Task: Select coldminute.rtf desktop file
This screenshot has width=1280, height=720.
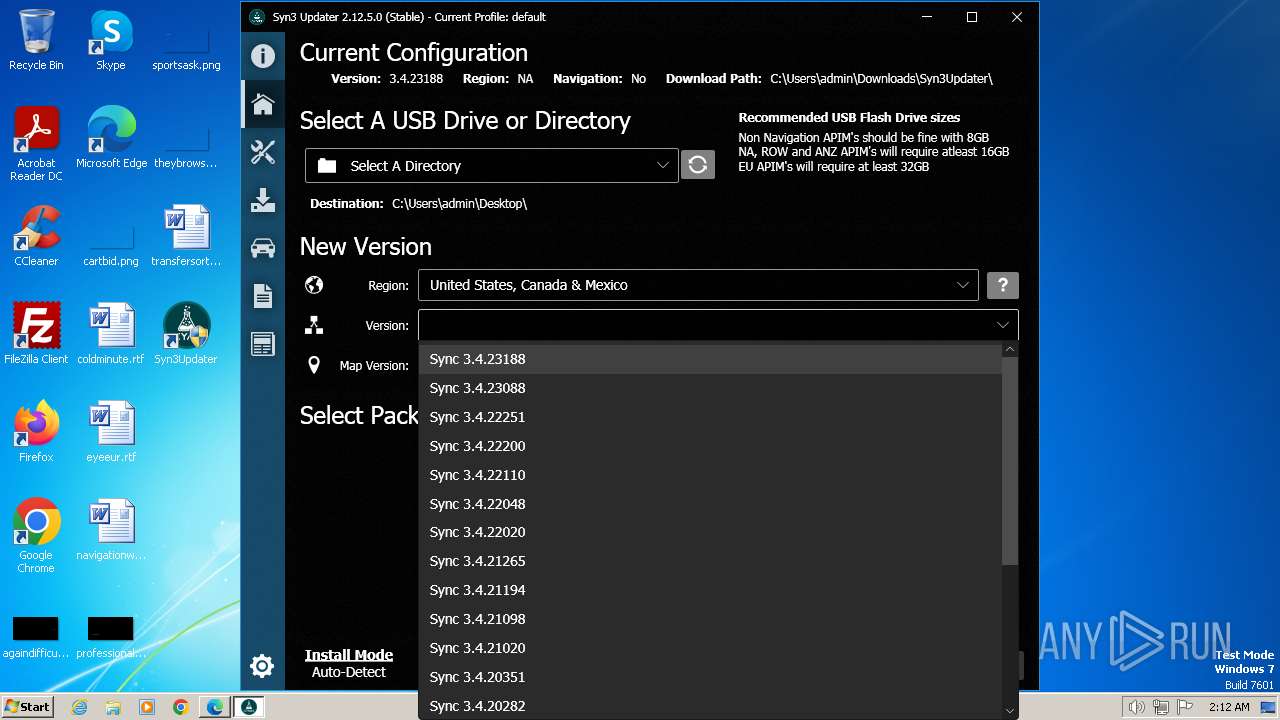Action: pyautogui.click(x=111, y=334)
